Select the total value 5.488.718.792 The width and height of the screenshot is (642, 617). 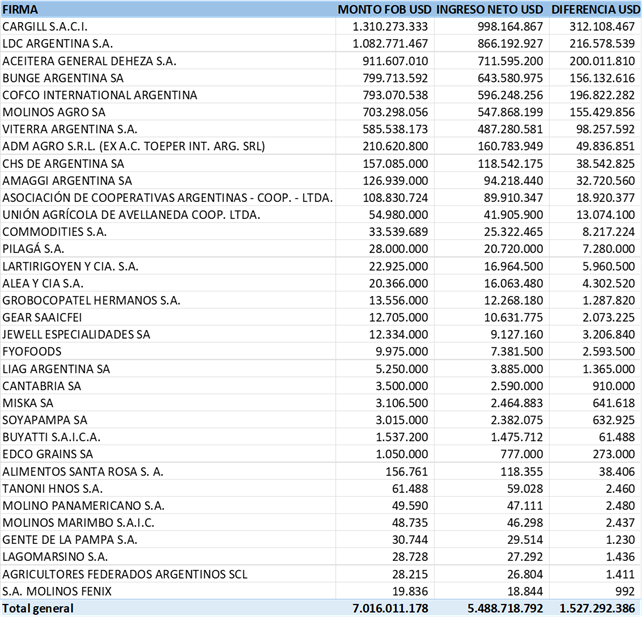[505, 608]
